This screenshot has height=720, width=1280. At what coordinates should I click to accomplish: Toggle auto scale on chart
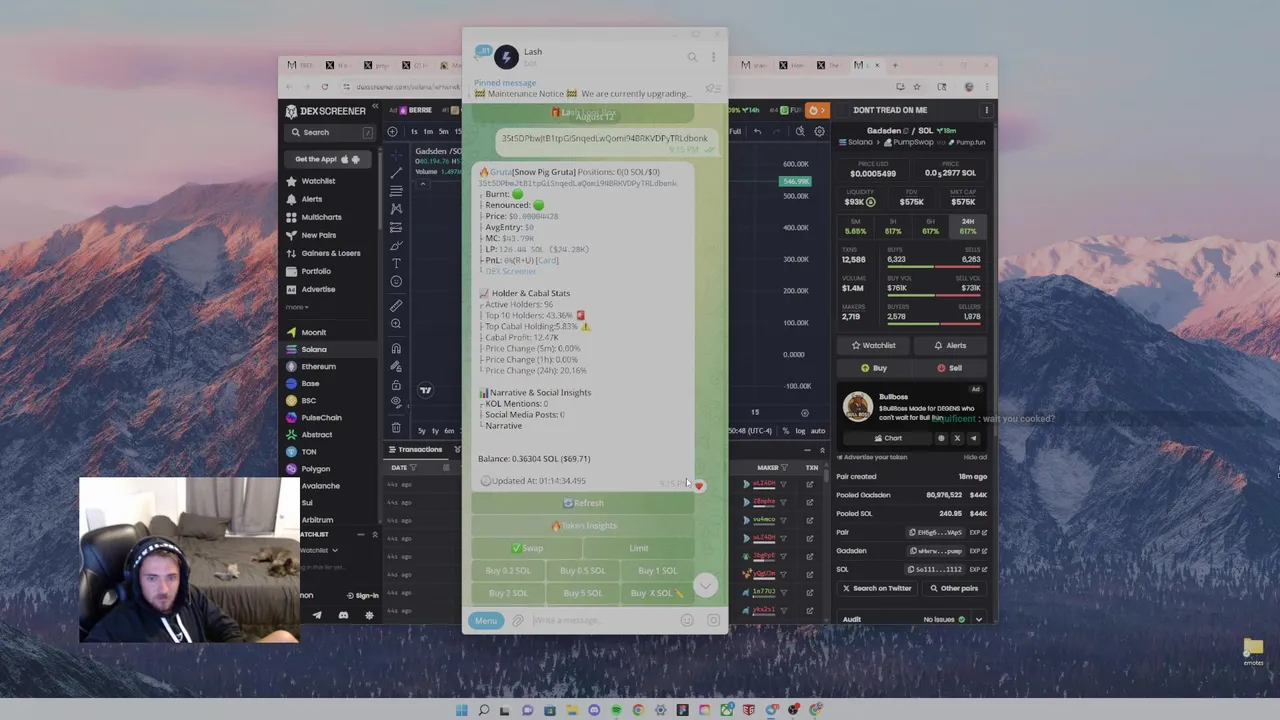817,431
